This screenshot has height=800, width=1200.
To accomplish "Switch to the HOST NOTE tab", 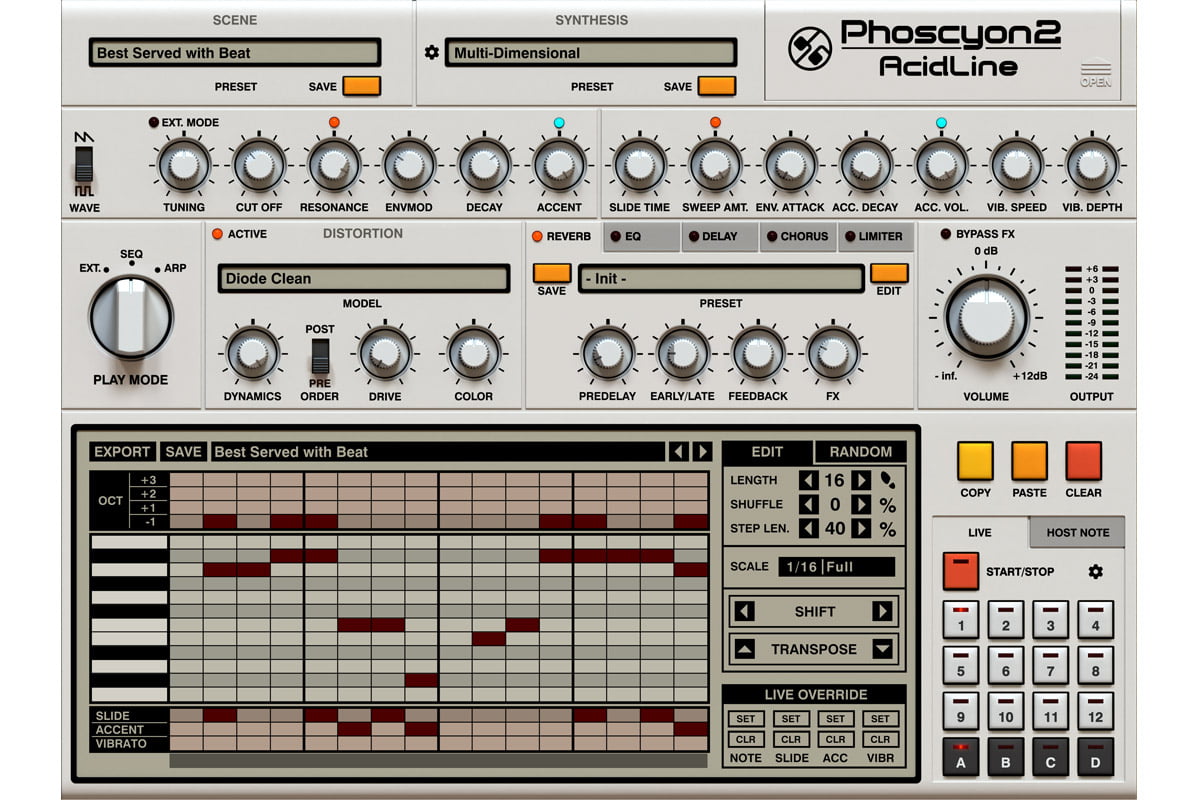I will (1078, 532).
